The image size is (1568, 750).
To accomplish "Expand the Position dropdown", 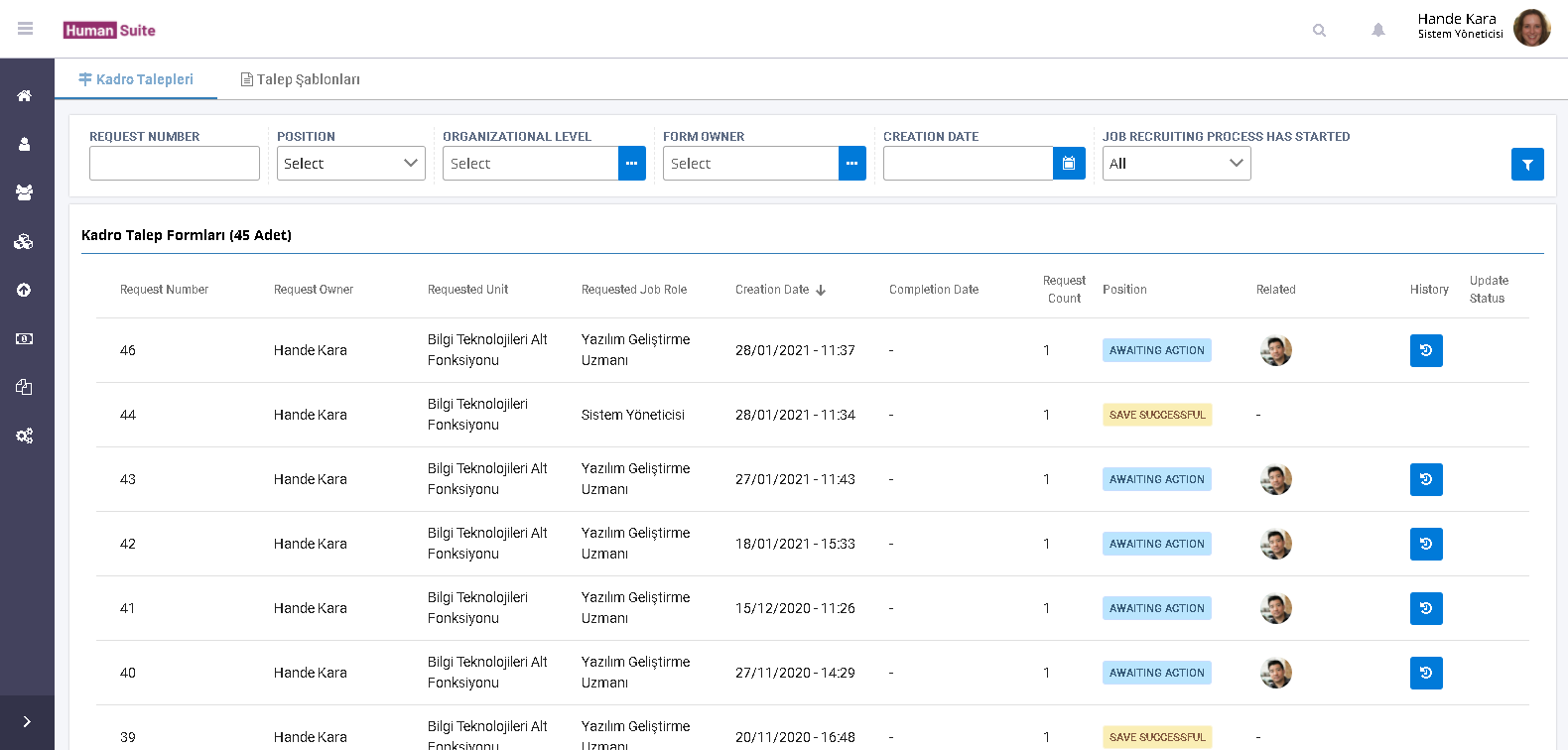I will 350,164.
